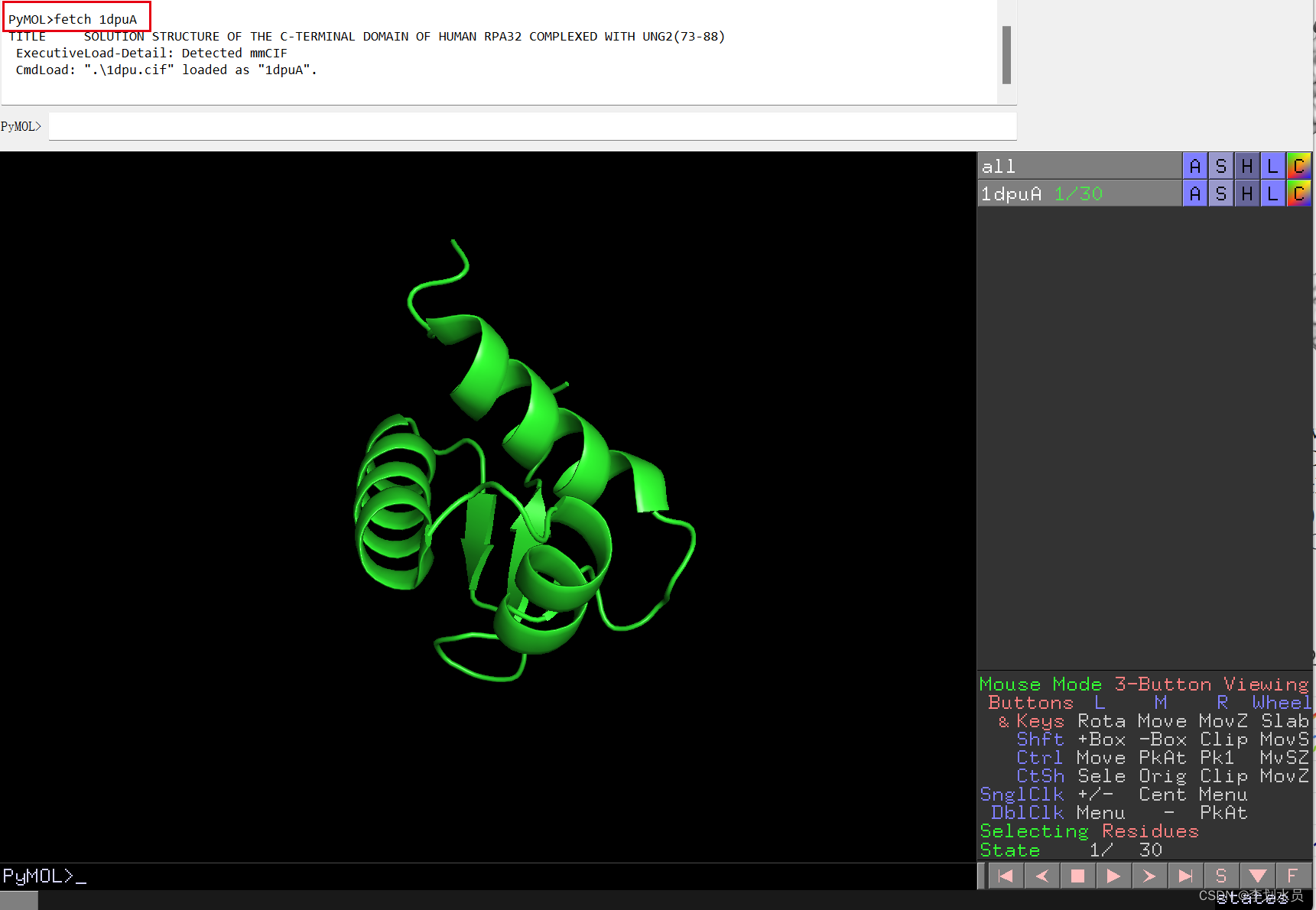This screenshot has width=1316, height=910.
Task: Jump to the last state
Action: click(1185, 876)
